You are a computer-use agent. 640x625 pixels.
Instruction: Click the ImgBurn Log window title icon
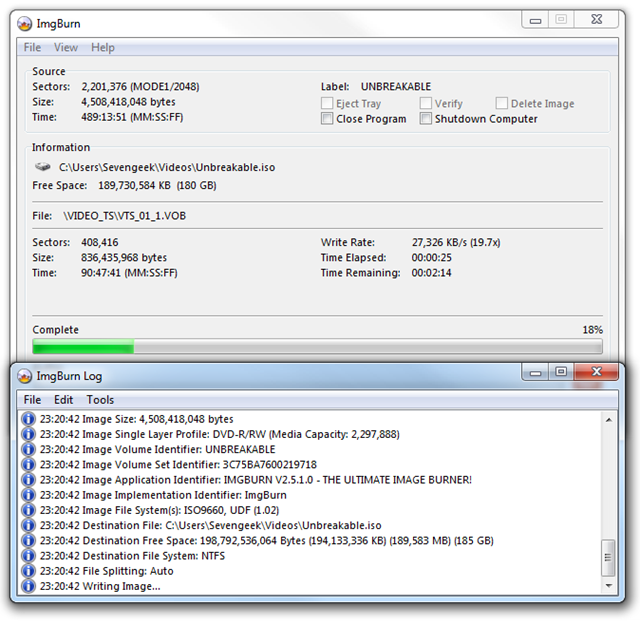(x=24, y=376)
